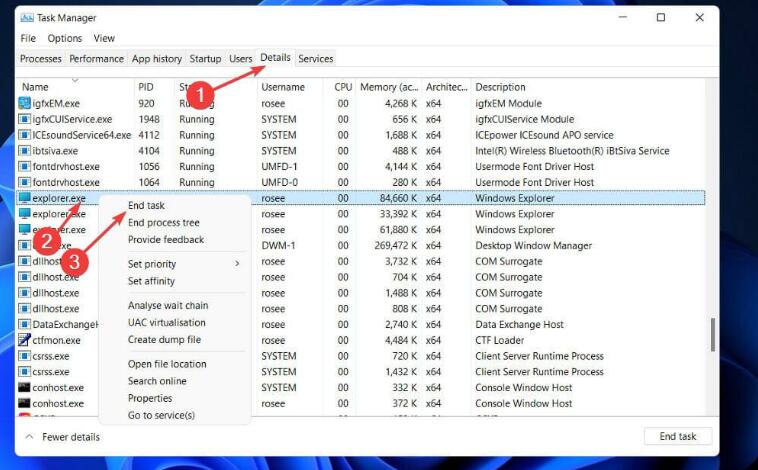Screen dimensions: 758x470
Task: Click the CTF Loader description
Action: coord(500,340)
